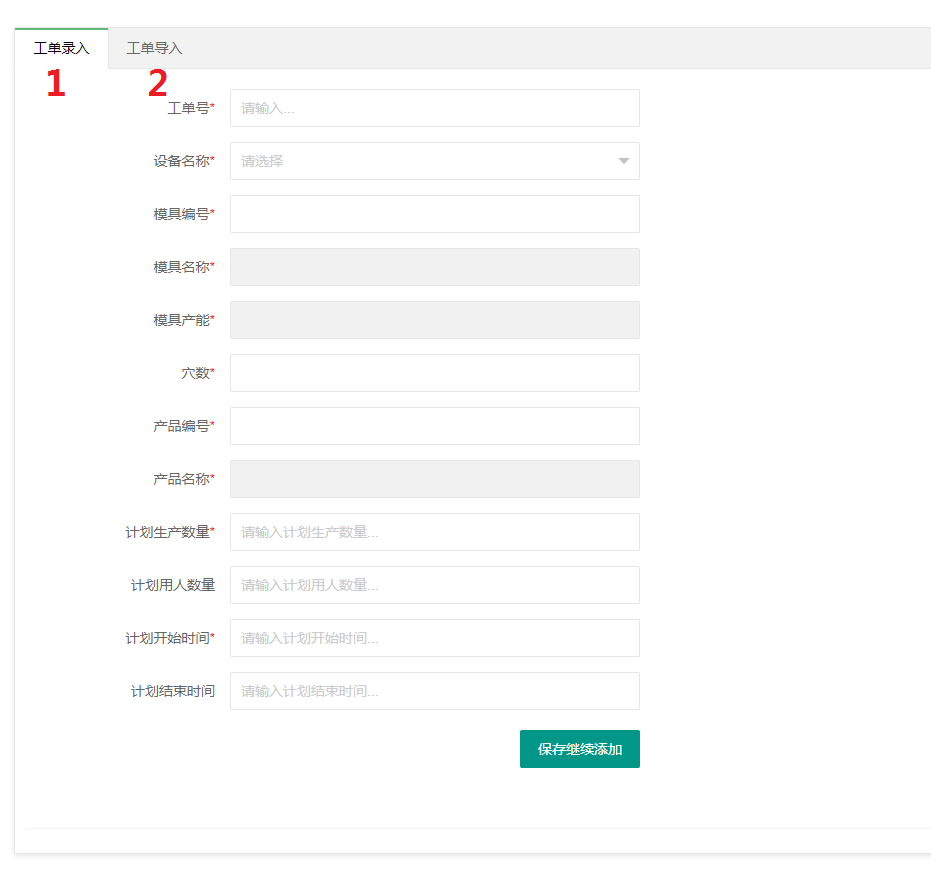
Task: Click the 设备名称 label text
Action: pos(181,161)
